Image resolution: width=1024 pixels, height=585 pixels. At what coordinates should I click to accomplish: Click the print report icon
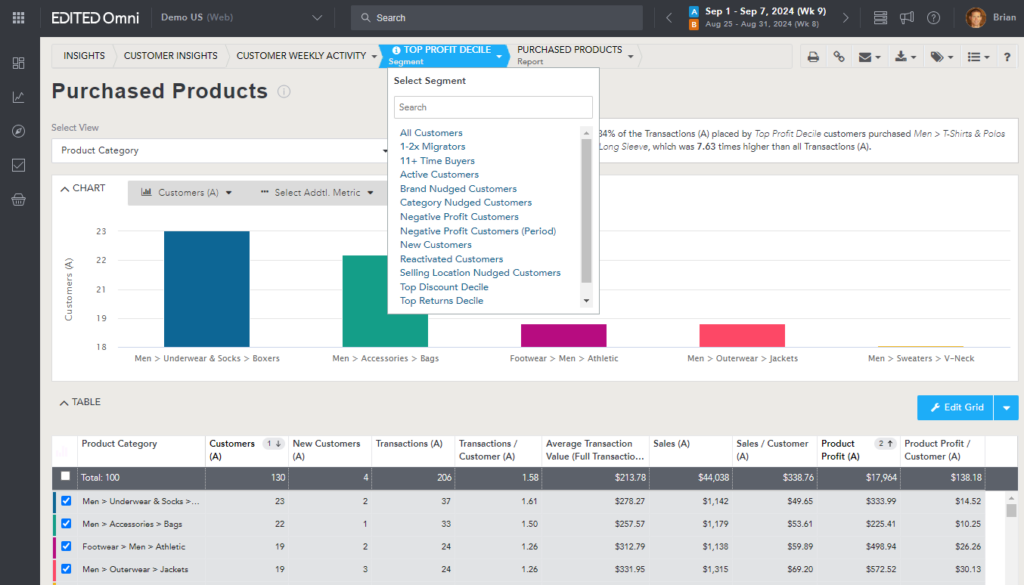pos(813,57)
